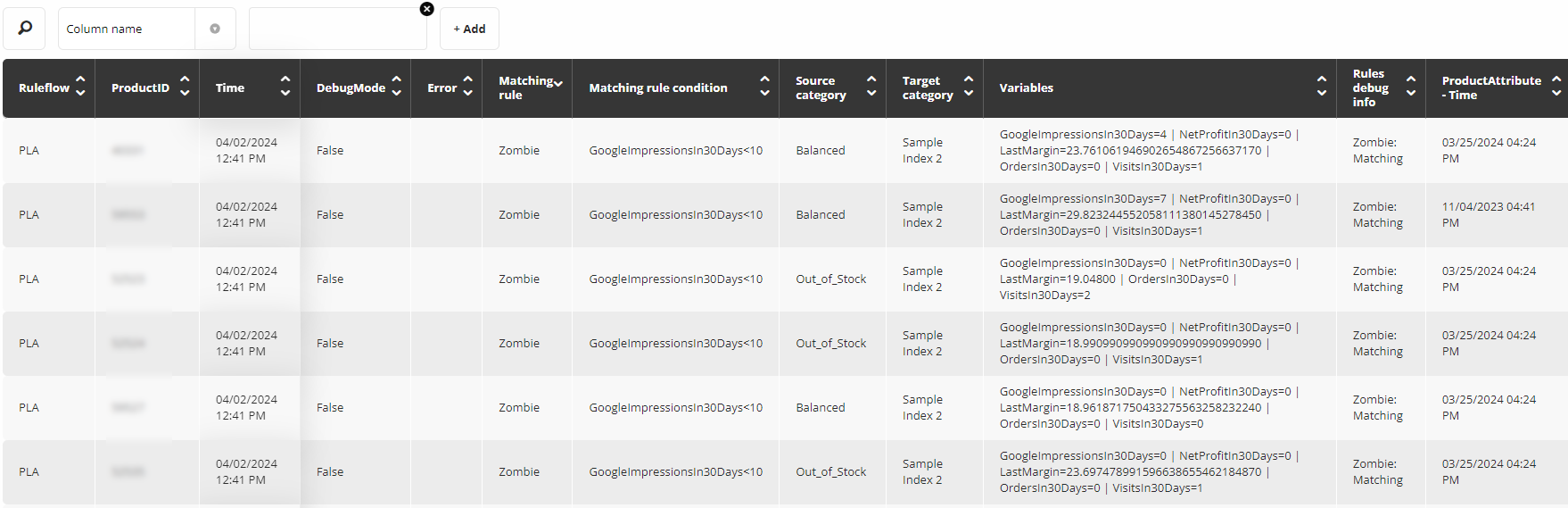Screen dimensions: 1568x508
Task: Sort Rules debug info column
Action: click(1411, 87)
